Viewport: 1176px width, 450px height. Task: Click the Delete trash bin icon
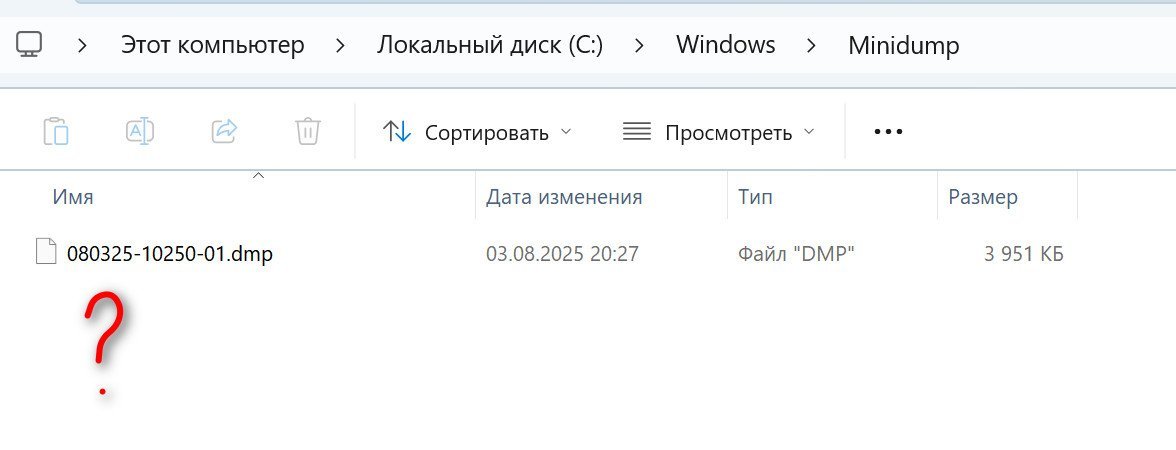[x=307, y=131]
